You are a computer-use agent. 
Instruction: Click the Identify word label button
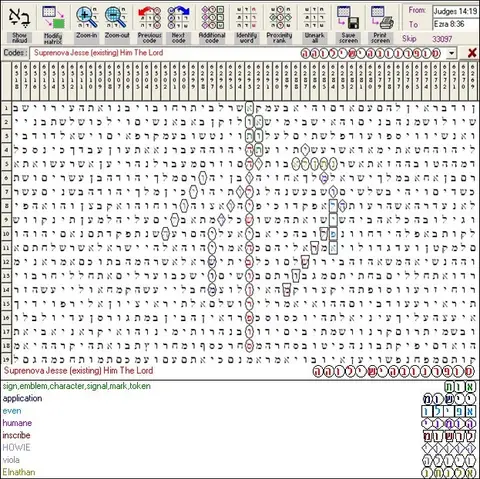(x=246, y=38)
